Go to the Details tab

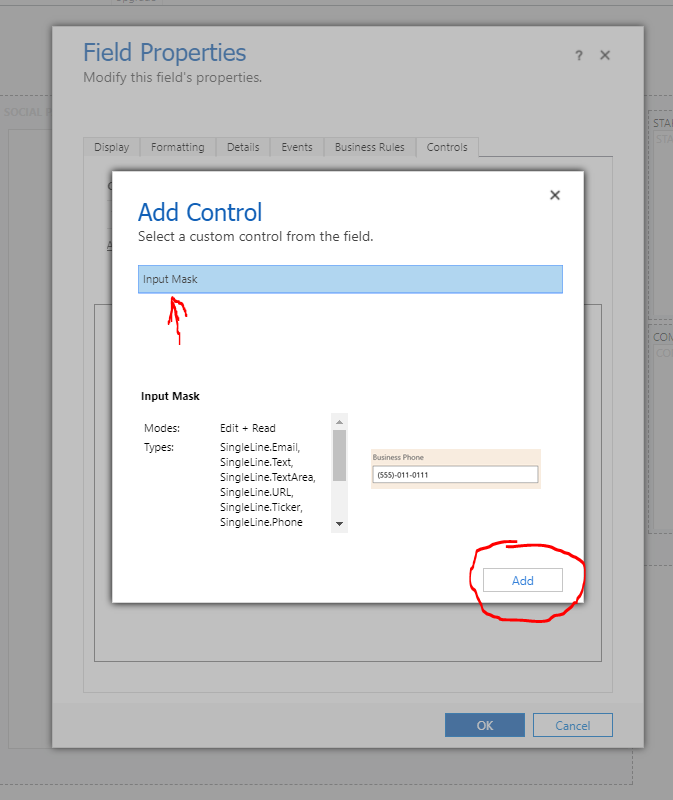coord(243,147)
